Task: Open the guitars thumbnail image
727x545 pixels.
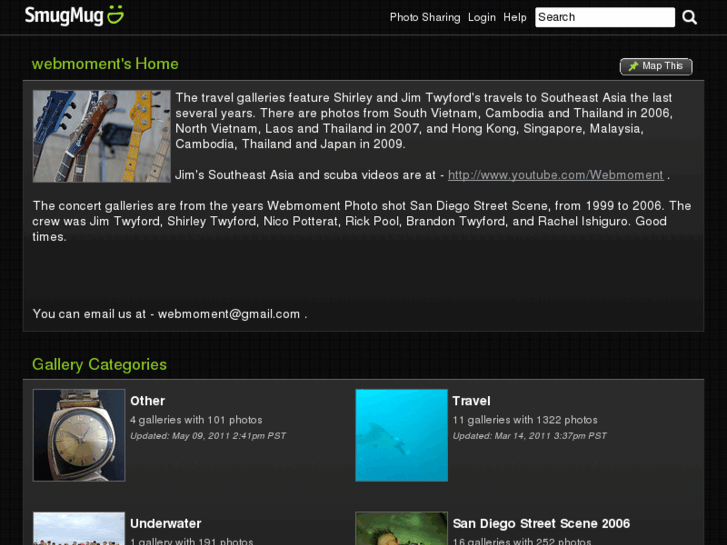Action: click(101, 136)
